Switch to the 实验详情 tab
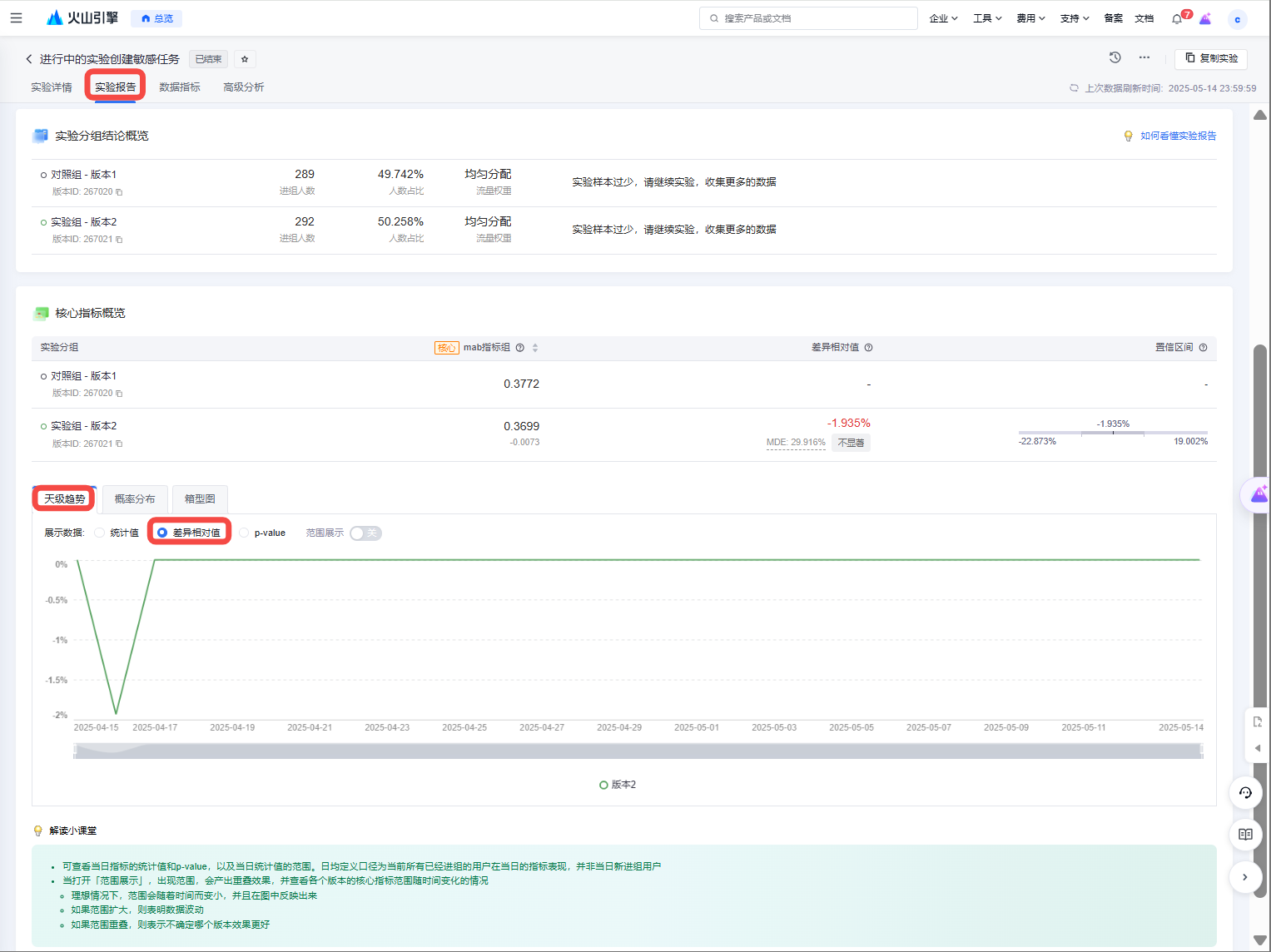 tap(52, 87)
